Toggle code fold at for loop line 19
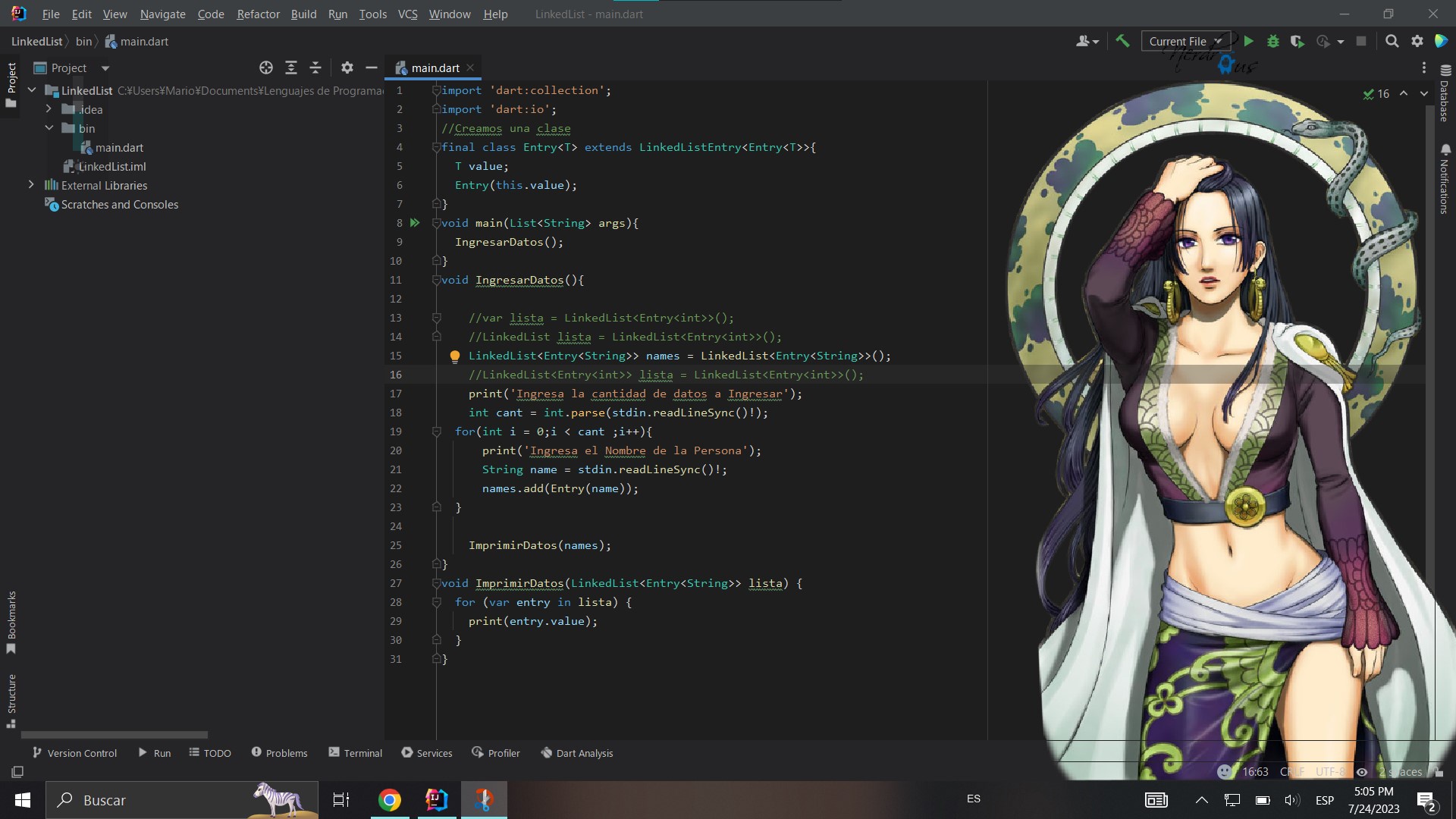The height and width of the screenshot is (819, 1456). [x=437, y=431]
